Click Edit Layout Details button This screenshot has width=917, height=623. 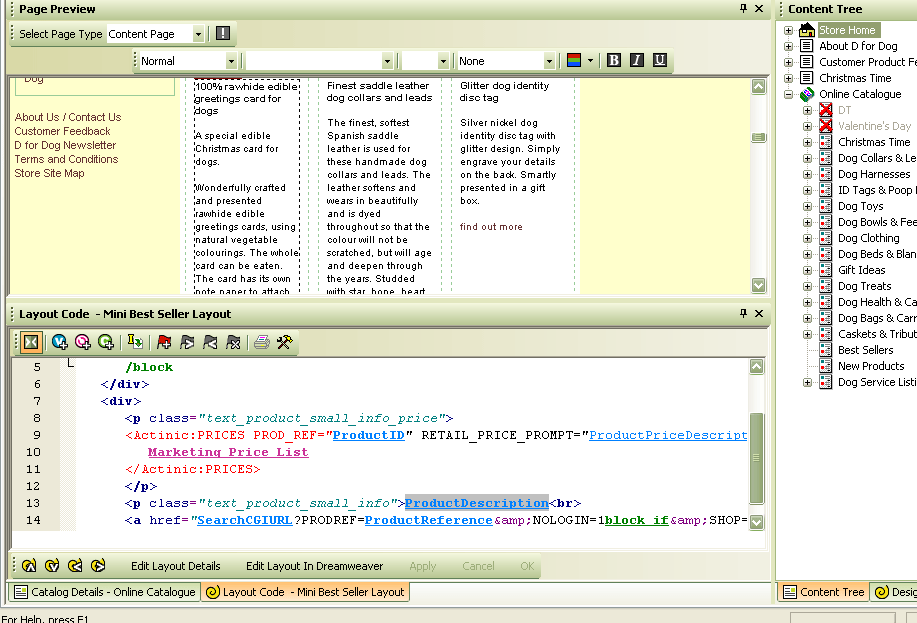(175, 566)
